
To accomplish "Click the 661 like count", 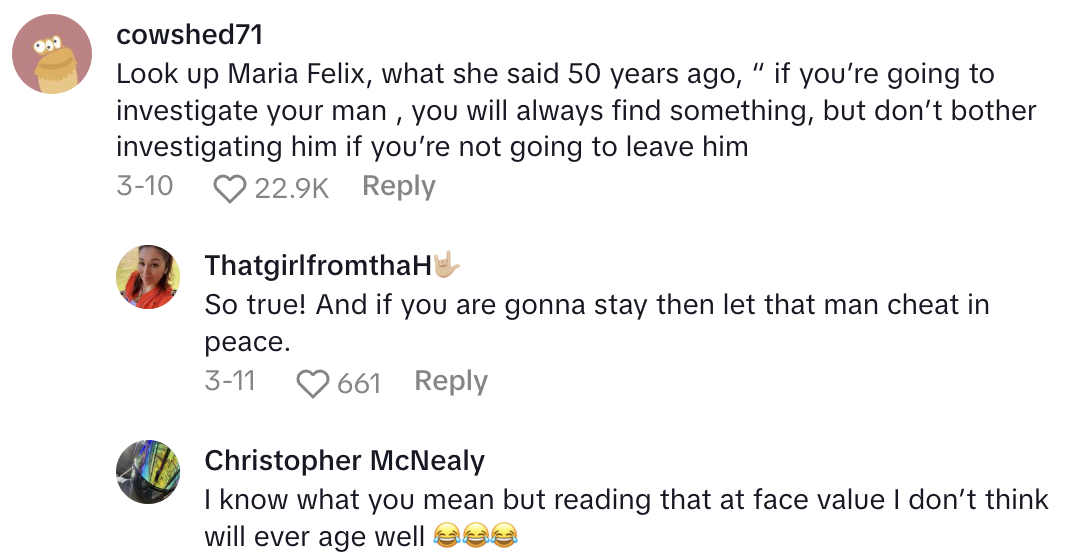I will tap(359, 383).
